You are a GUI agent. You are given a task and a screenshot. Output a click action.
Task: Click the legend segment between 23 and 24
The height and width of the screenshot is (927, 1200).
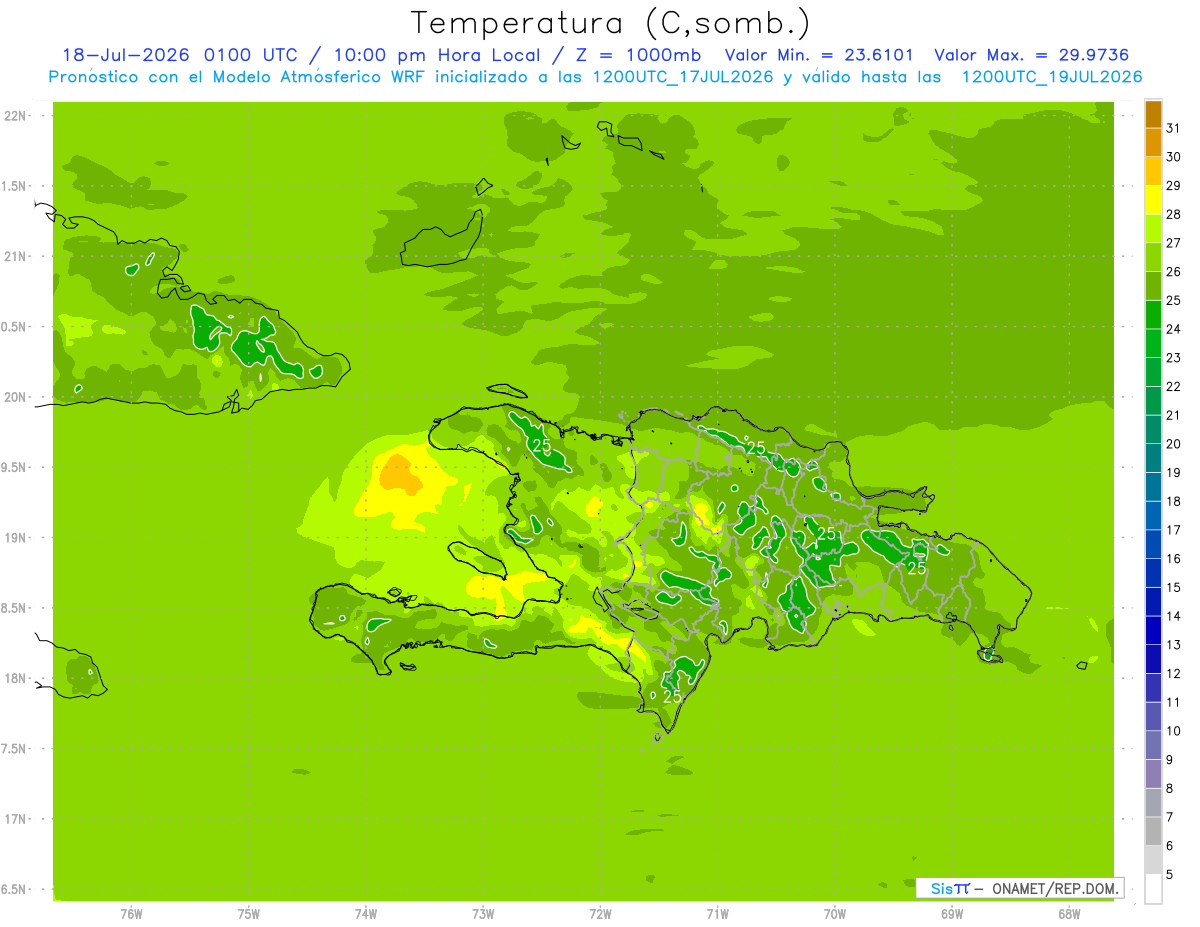point(1153,343)
